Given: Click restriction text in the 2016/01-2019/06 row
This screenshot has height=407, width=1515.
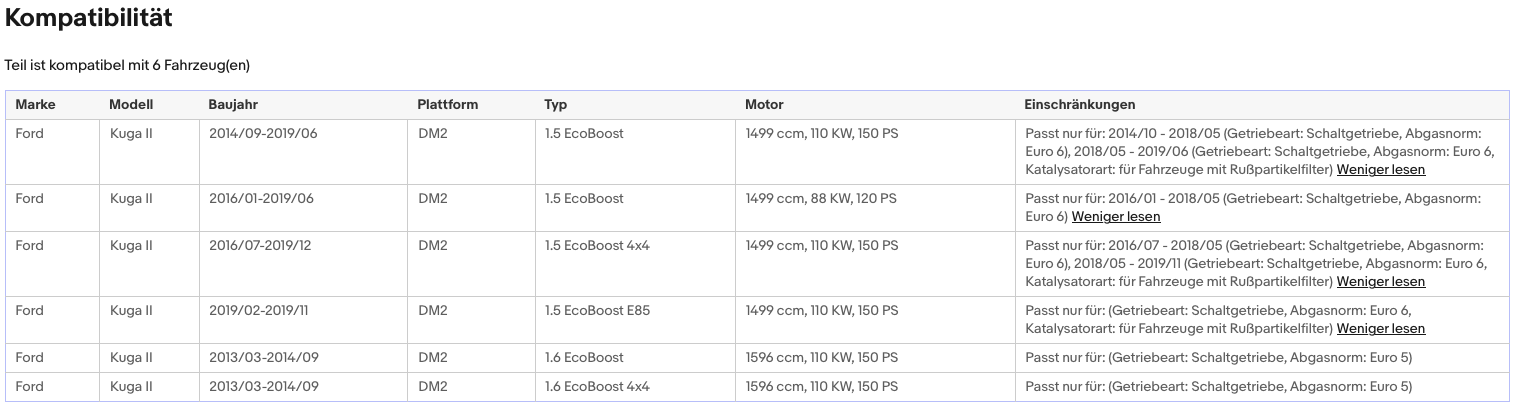Looking at the screenshot, I should (1253, 208).
